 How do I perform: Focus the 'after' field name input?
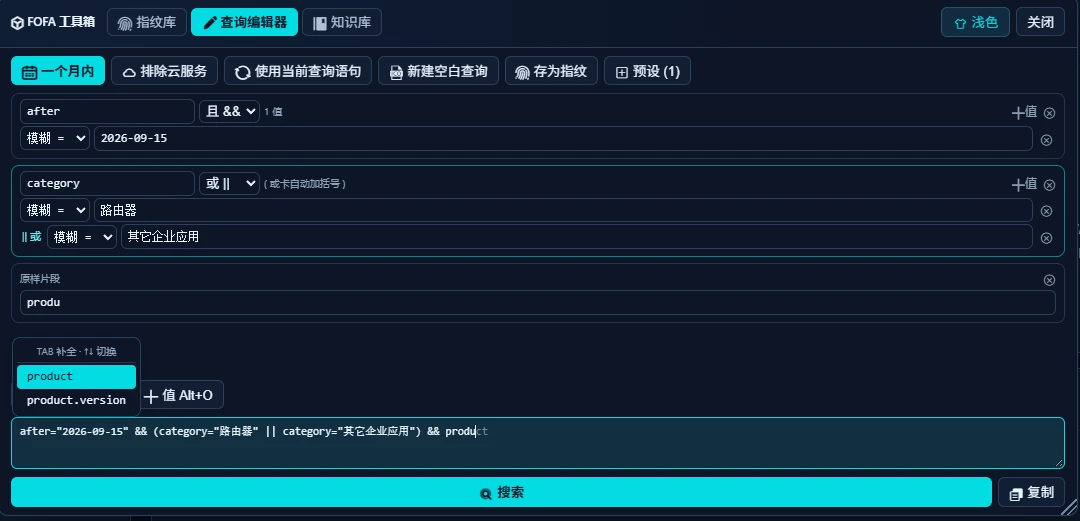(x=107, y=111)
